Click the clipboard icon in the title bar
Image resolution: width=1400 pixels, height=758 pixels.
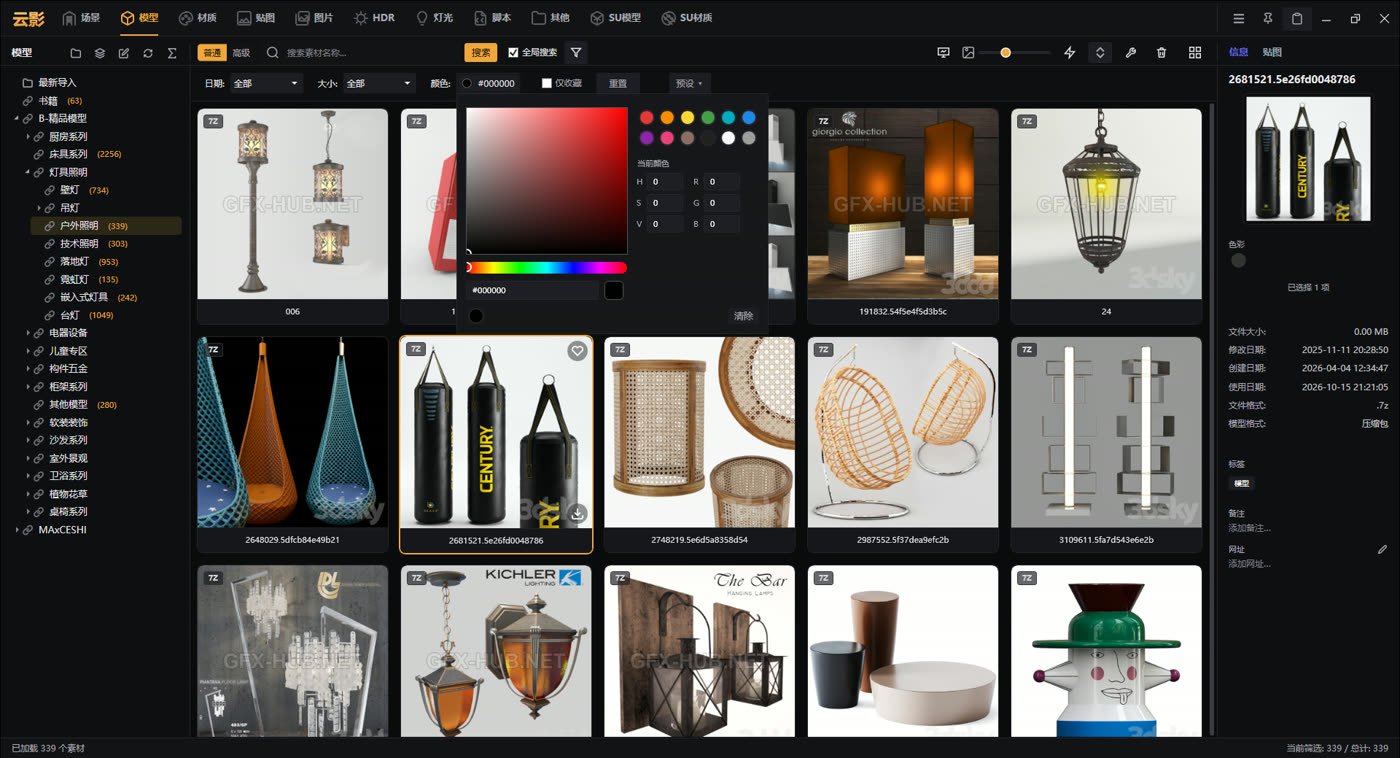(x=1297, y=18)
